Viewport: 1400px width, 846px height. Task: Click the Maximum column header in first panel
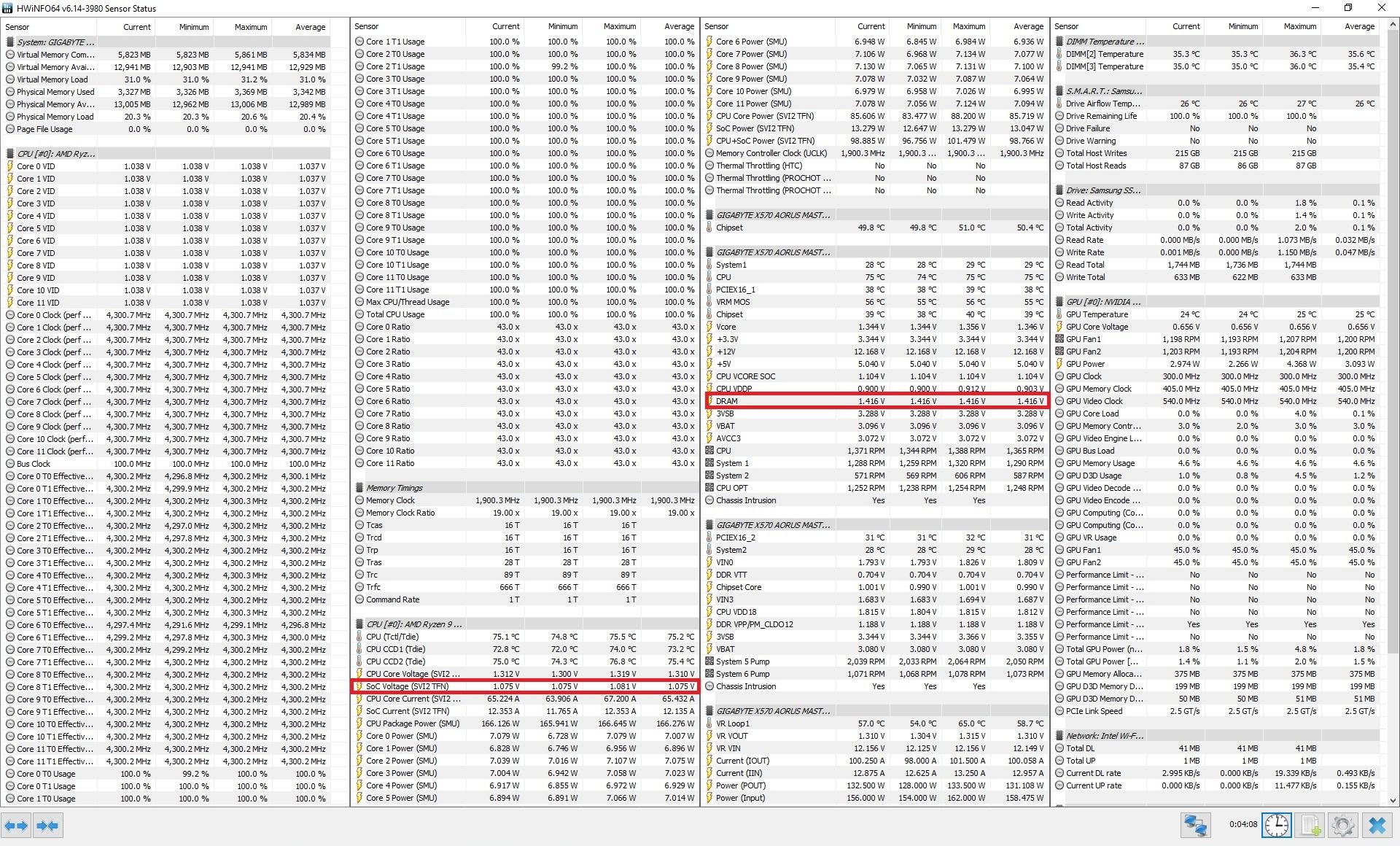(250, 27)
